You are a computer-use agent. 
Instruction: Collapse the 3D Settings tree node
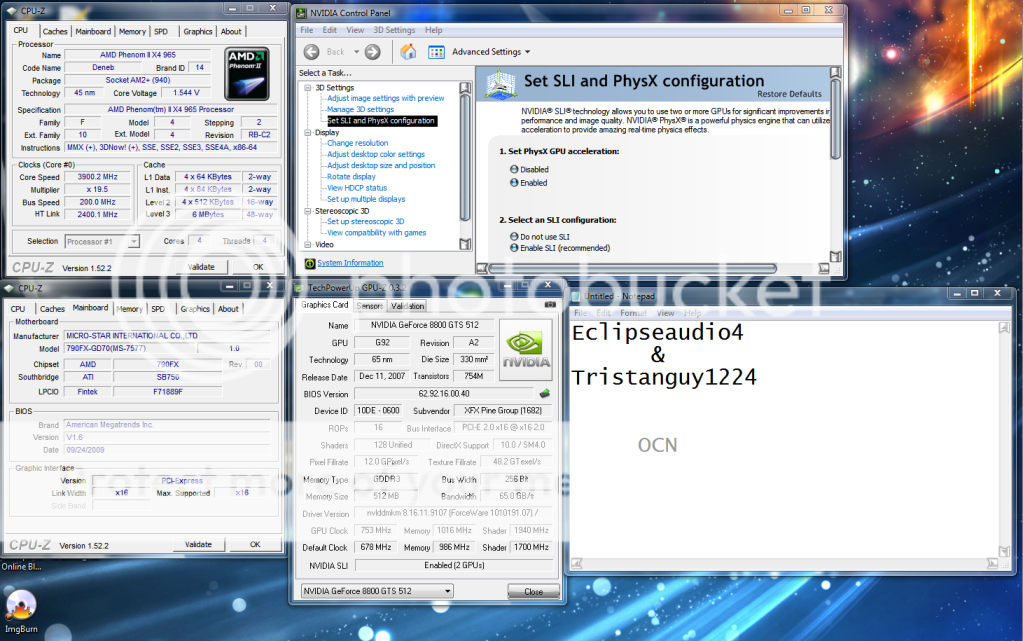309,88
